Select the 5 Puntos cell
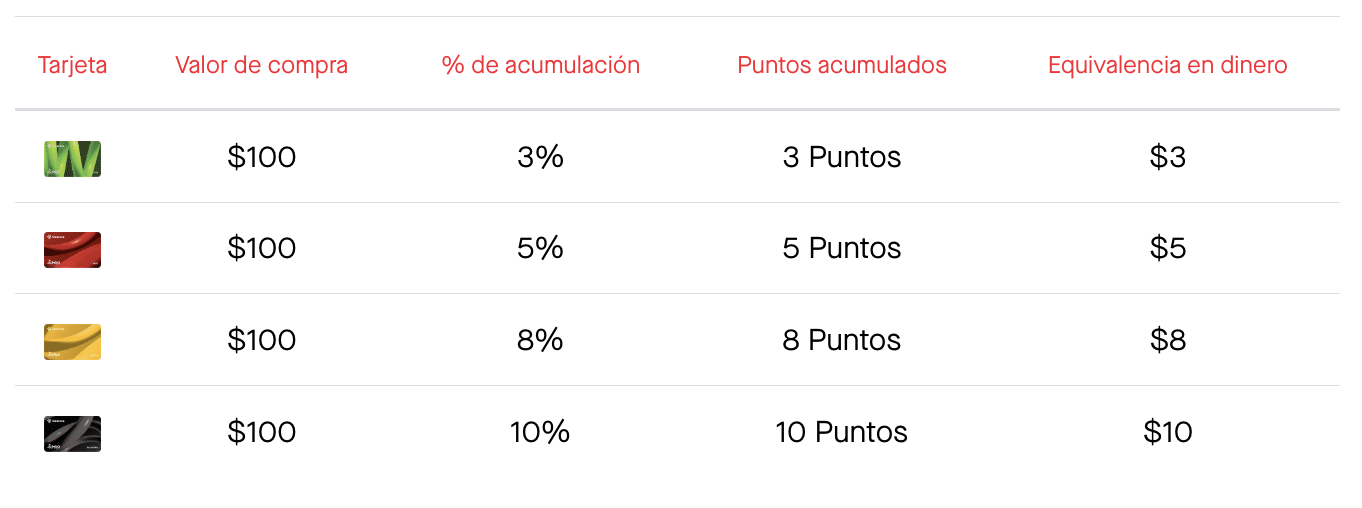The height and width of the screenshot is (508, 1362). (842, 248)
